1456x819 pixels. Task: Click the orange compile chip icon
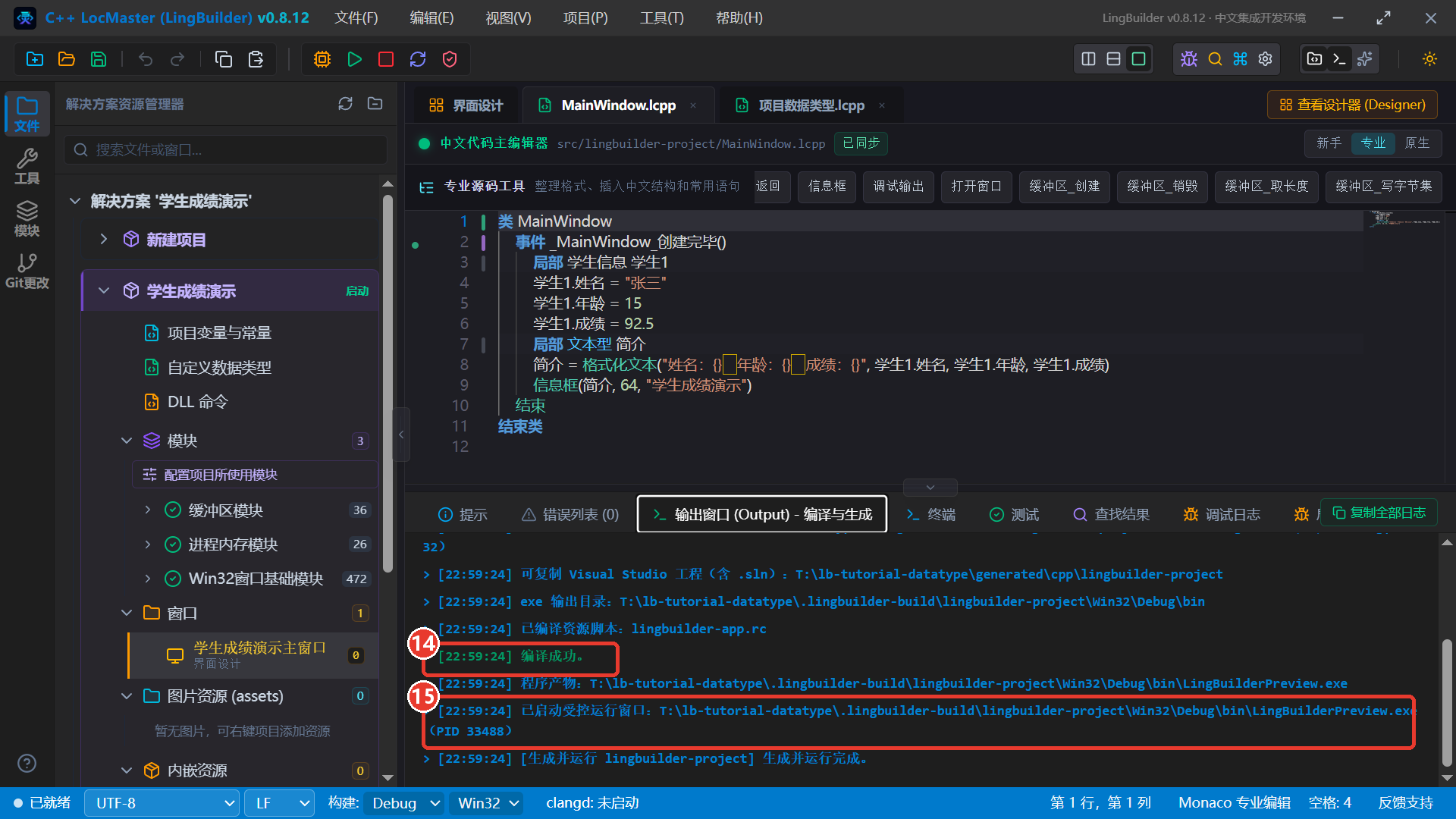coord(322,59)
